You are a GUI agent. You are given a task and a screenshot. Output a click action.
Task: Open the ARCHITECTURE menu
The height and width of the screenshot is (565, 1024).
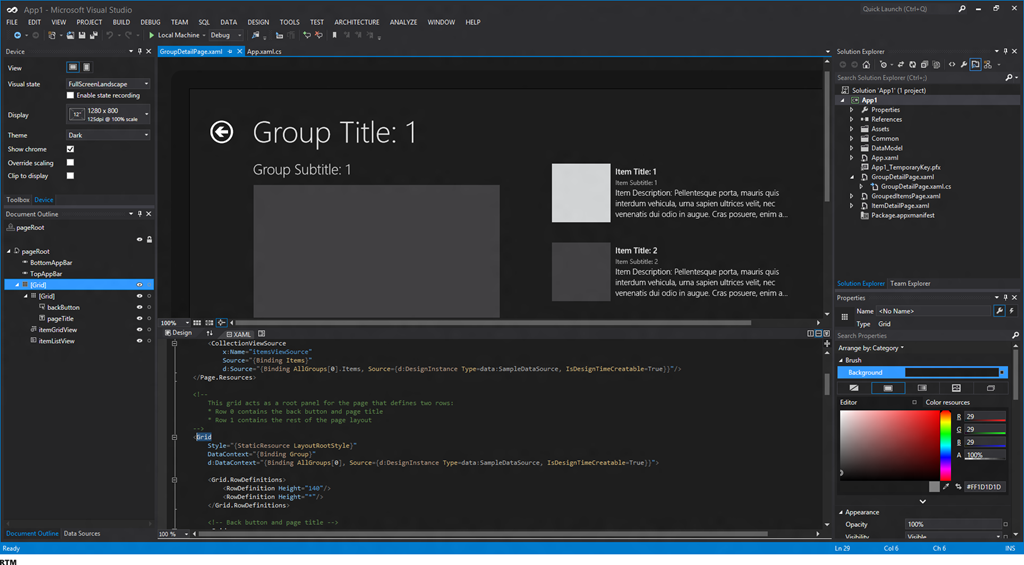[x=357, y=22]
